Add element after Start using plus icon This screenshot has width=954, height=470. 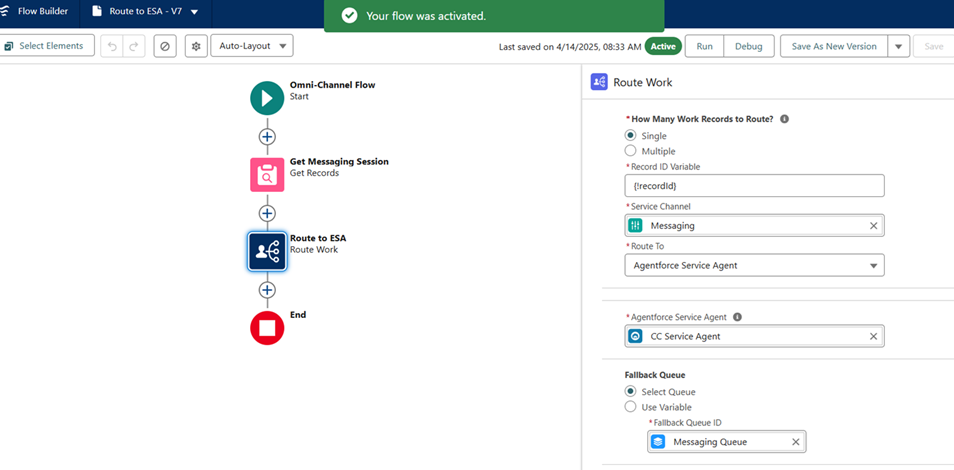point(267,136)
